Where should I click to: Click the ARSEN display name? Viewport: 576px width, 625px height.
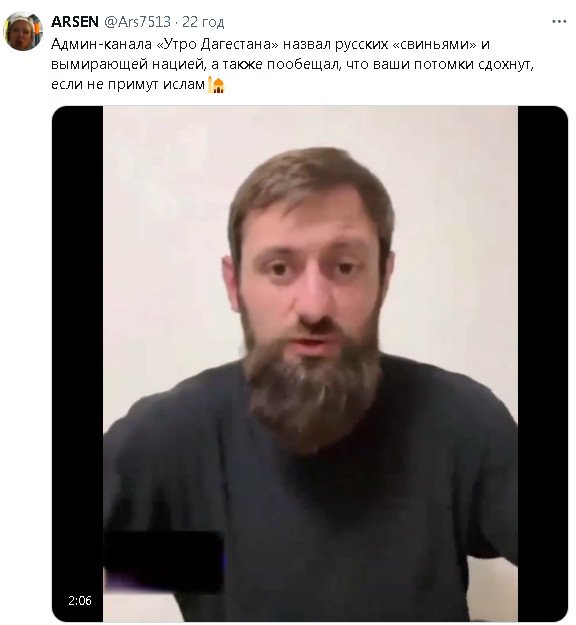[75, 22]
